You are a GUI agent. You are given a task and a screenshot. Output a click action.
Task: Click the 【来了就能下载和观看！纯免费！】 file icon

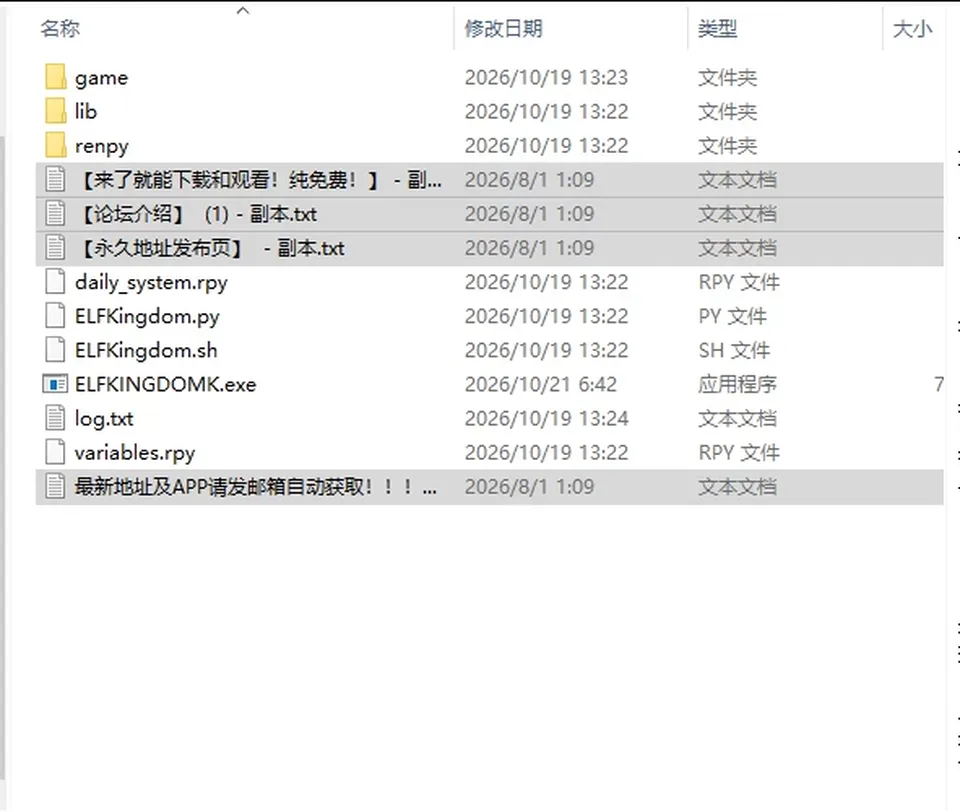click(55, 180)
